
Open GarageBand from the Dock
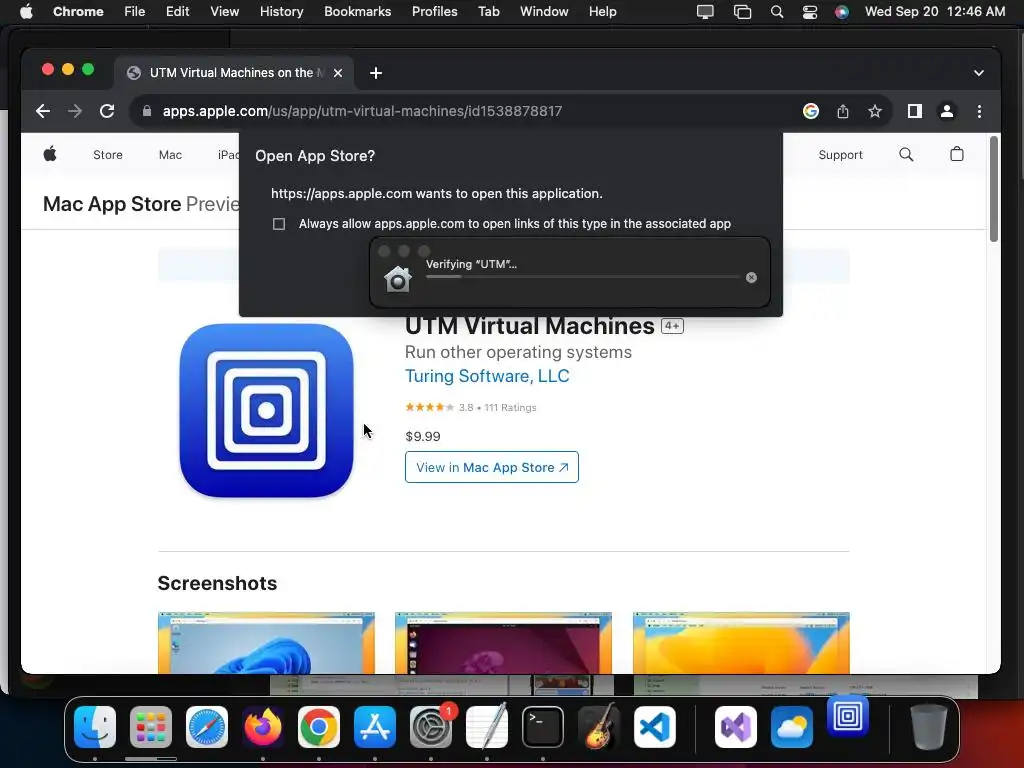coord(599,727)
